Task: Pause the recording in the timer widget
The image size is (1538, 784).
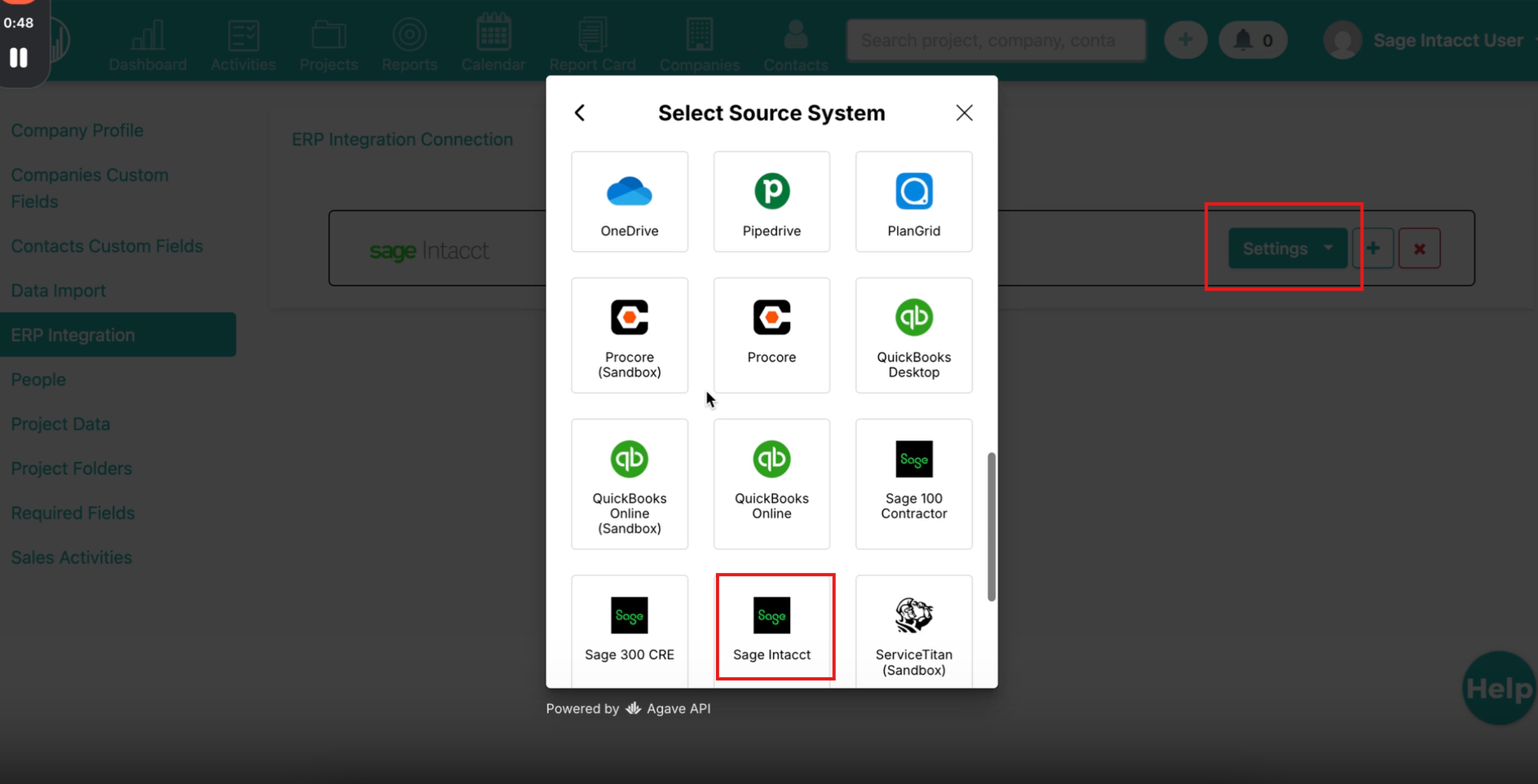Action: (x=19, y=58)
